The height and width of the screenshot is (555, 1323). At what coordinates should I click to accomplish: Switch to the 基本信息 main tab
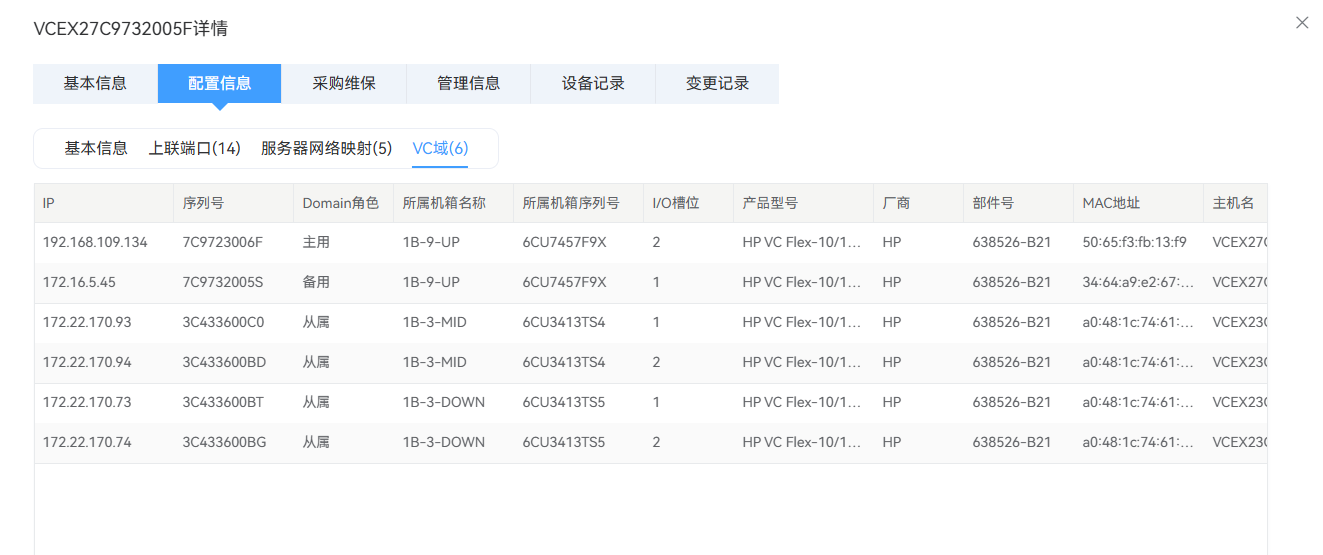tap(95, 83)
